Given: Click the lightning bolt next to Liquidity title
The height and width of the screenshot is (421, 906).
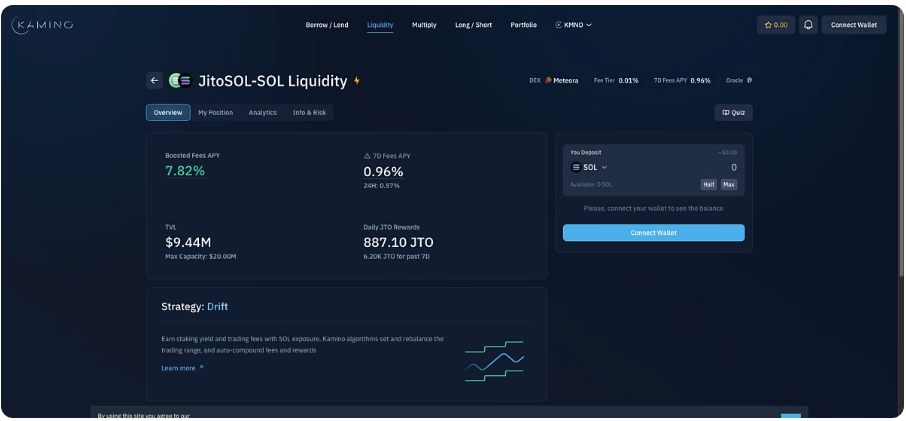Looking at the screenshot, I should 357,81.
